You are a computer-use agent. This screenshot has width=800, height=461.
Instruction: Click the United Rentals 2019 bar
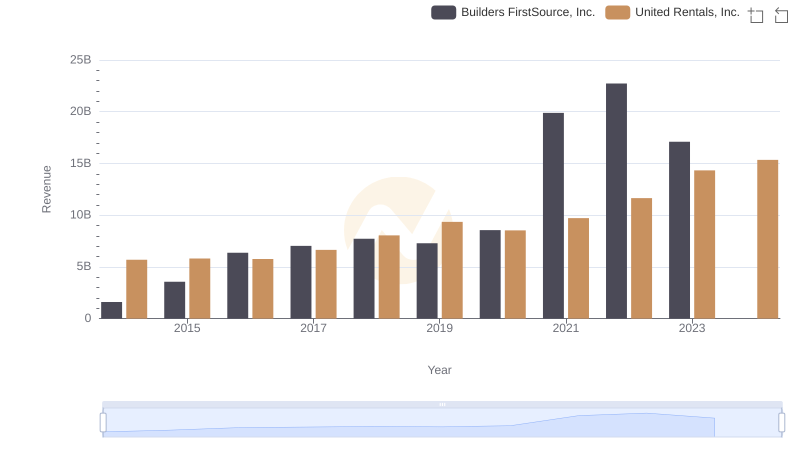coord(452,270)
